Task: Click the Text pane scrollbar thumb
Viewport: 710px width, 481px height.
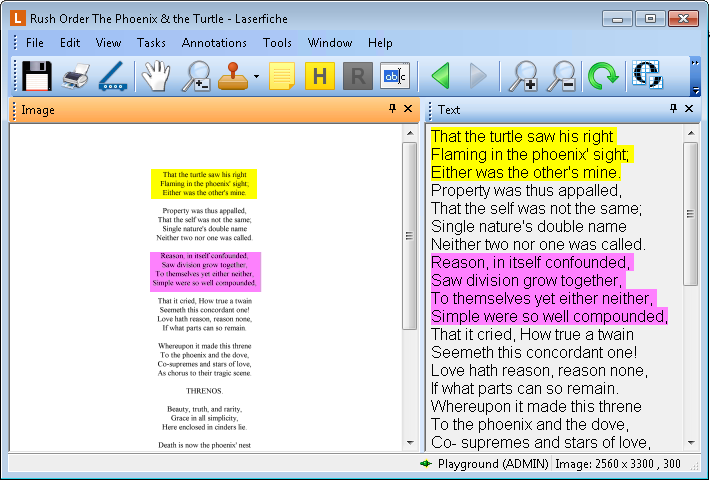Action: [691, 214]
